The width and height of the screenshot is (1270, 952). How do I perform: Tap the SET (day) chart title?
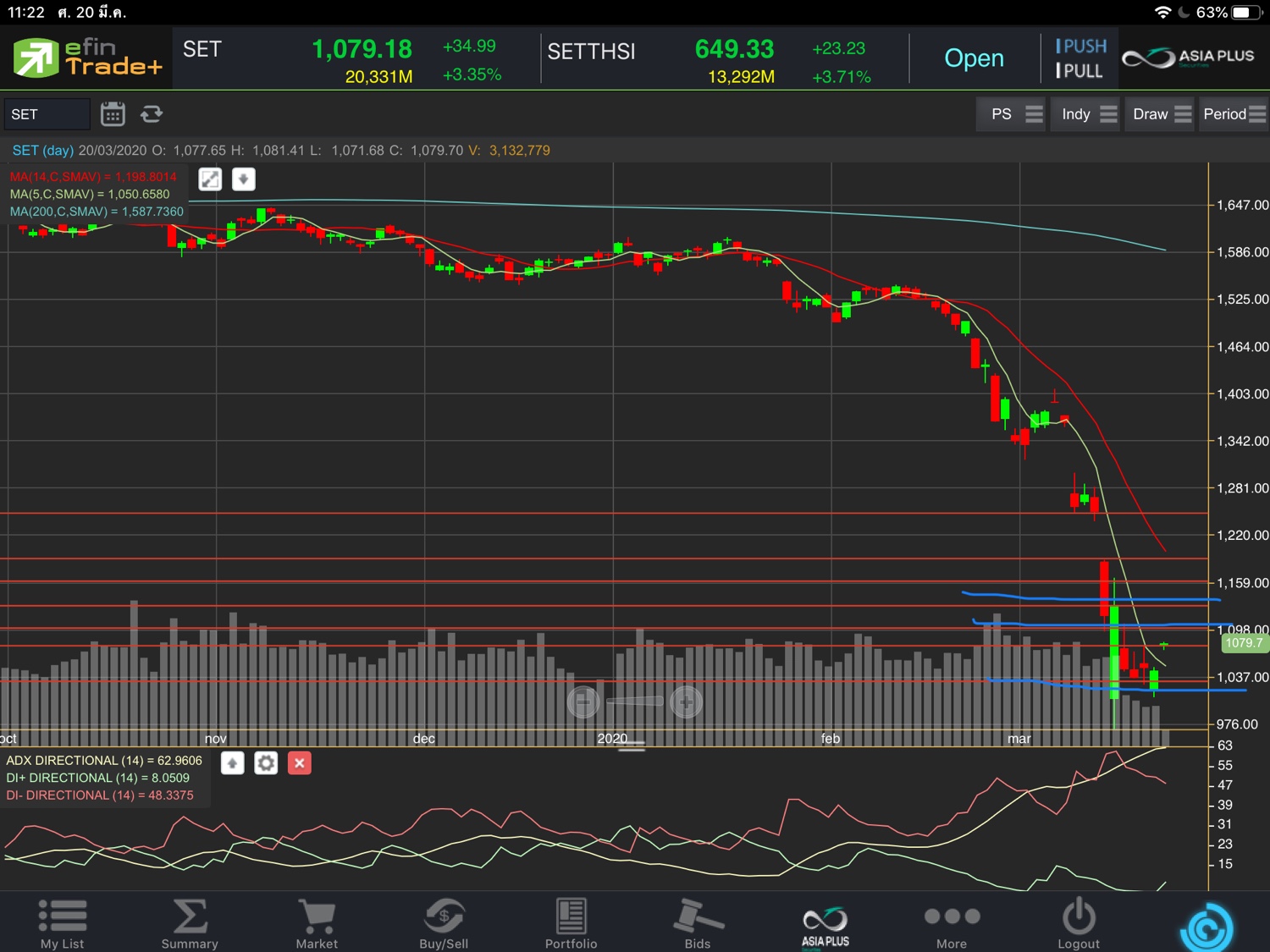coord(43,151)
